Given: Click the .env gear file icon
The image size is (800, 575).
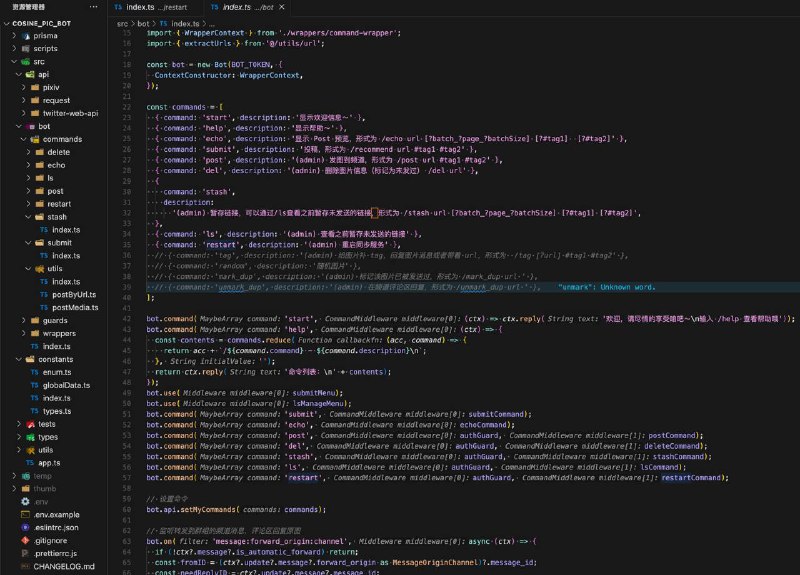Looking at the screenshot, I should click(25, 501).
